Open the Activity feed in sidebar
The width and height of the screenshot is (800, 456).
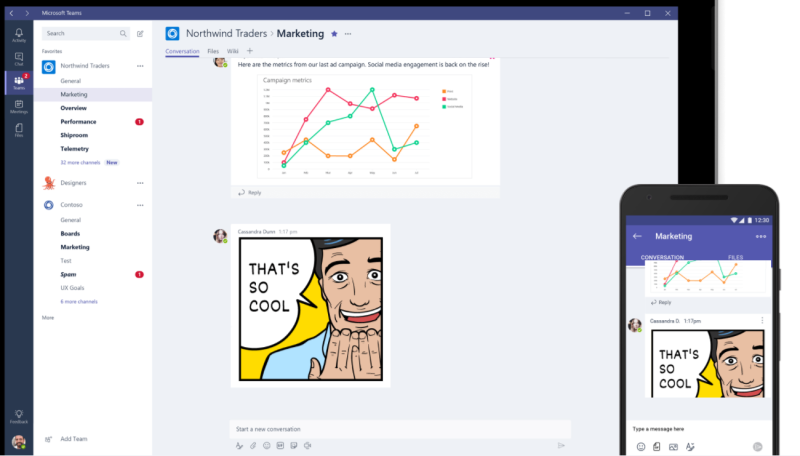click(x=19, y=35)
